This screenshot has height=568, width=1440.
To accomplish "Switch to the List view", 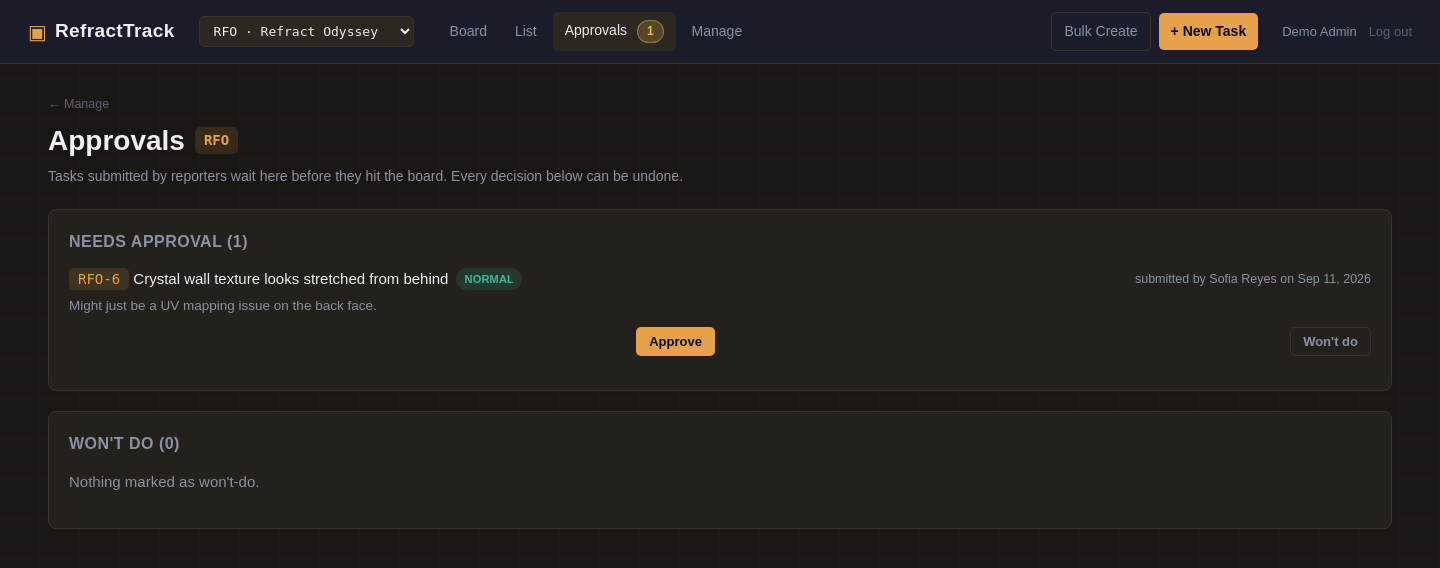I will (x=526, y=31).
